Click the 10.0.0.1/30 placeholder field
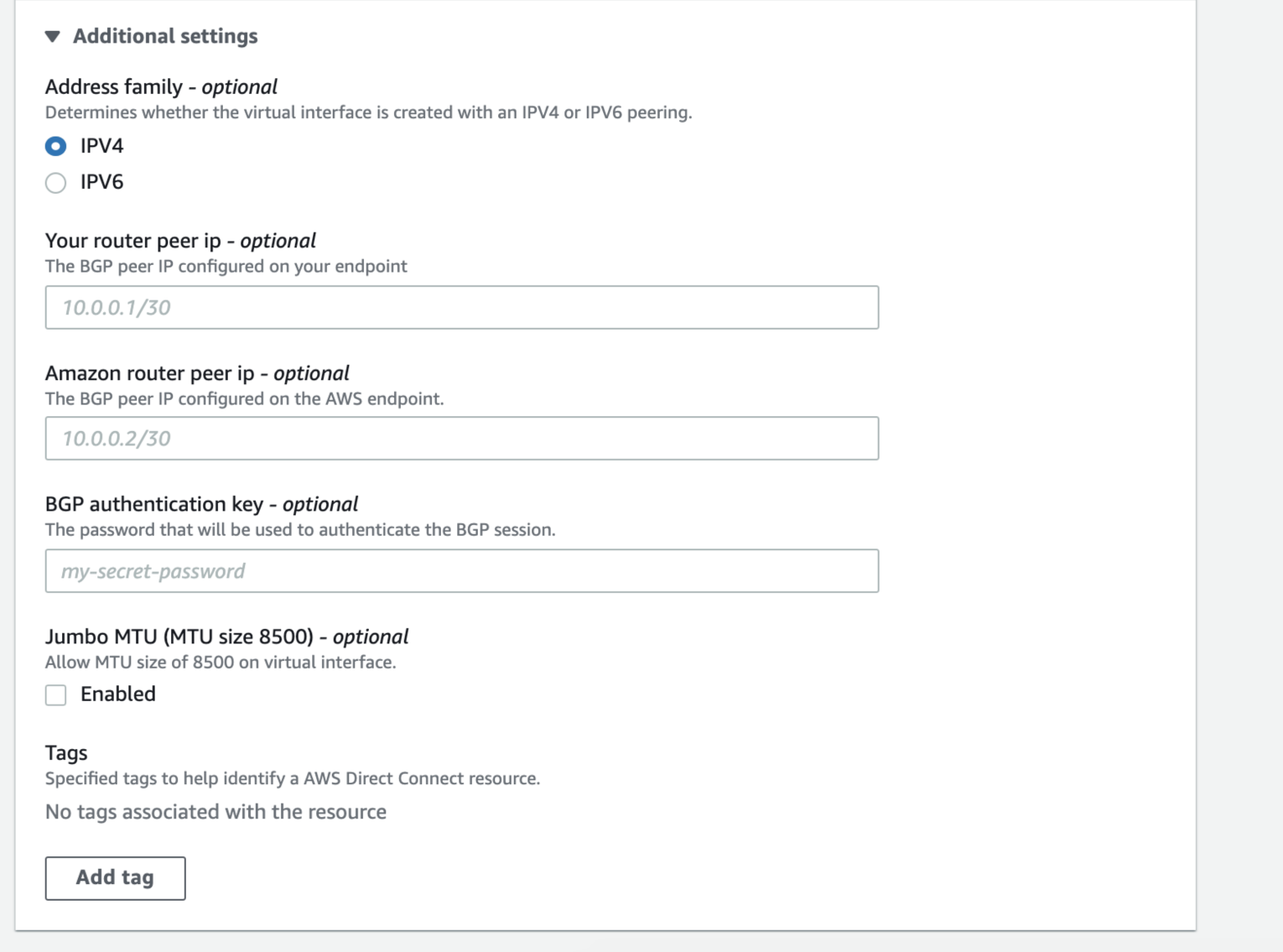Image resolution: width=1283 pixels, height=952 pixels. coord(461,307)
